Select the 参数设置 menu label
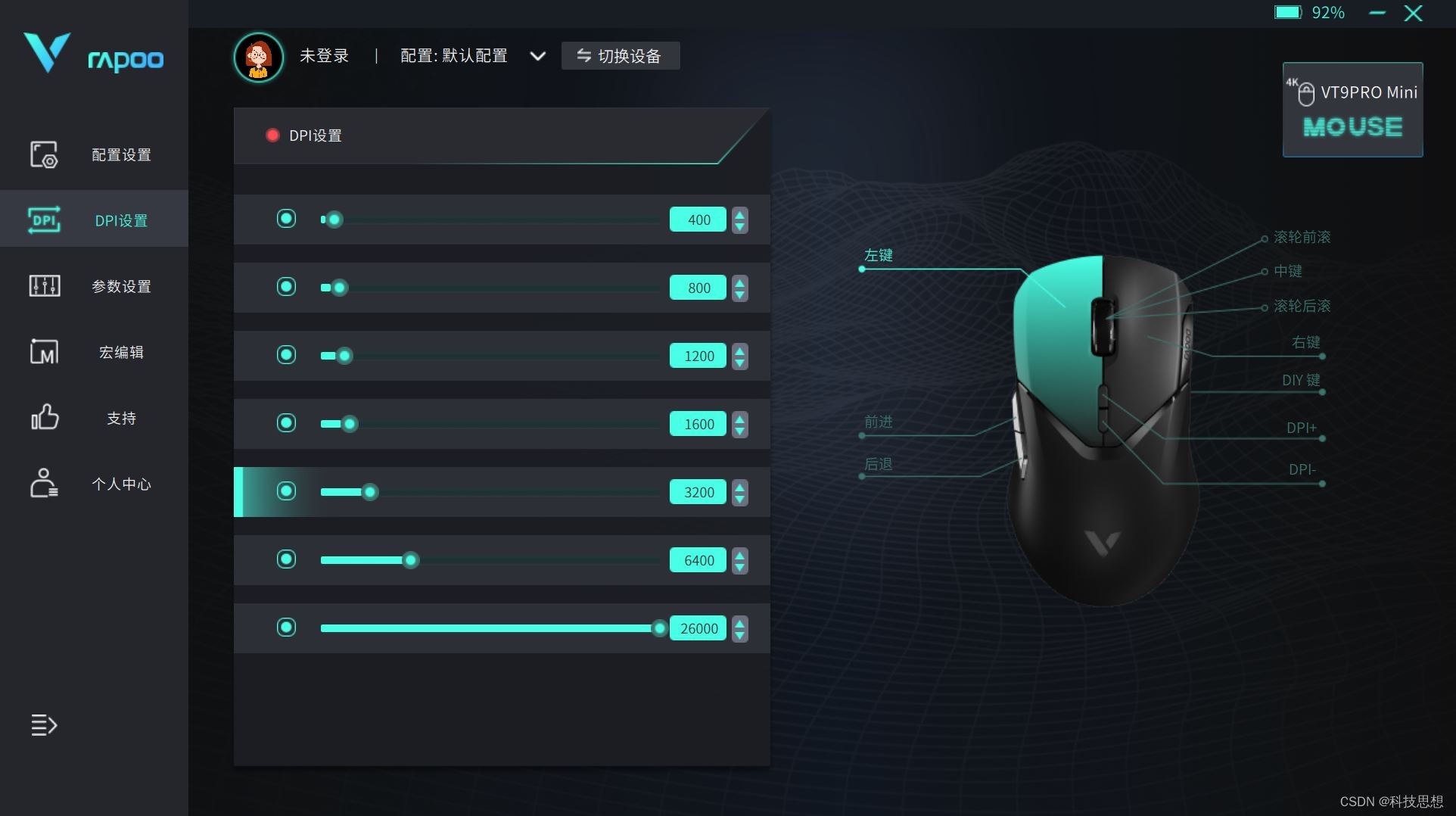1456x816 pixels. pyautogui.click(x=121, y=286)
